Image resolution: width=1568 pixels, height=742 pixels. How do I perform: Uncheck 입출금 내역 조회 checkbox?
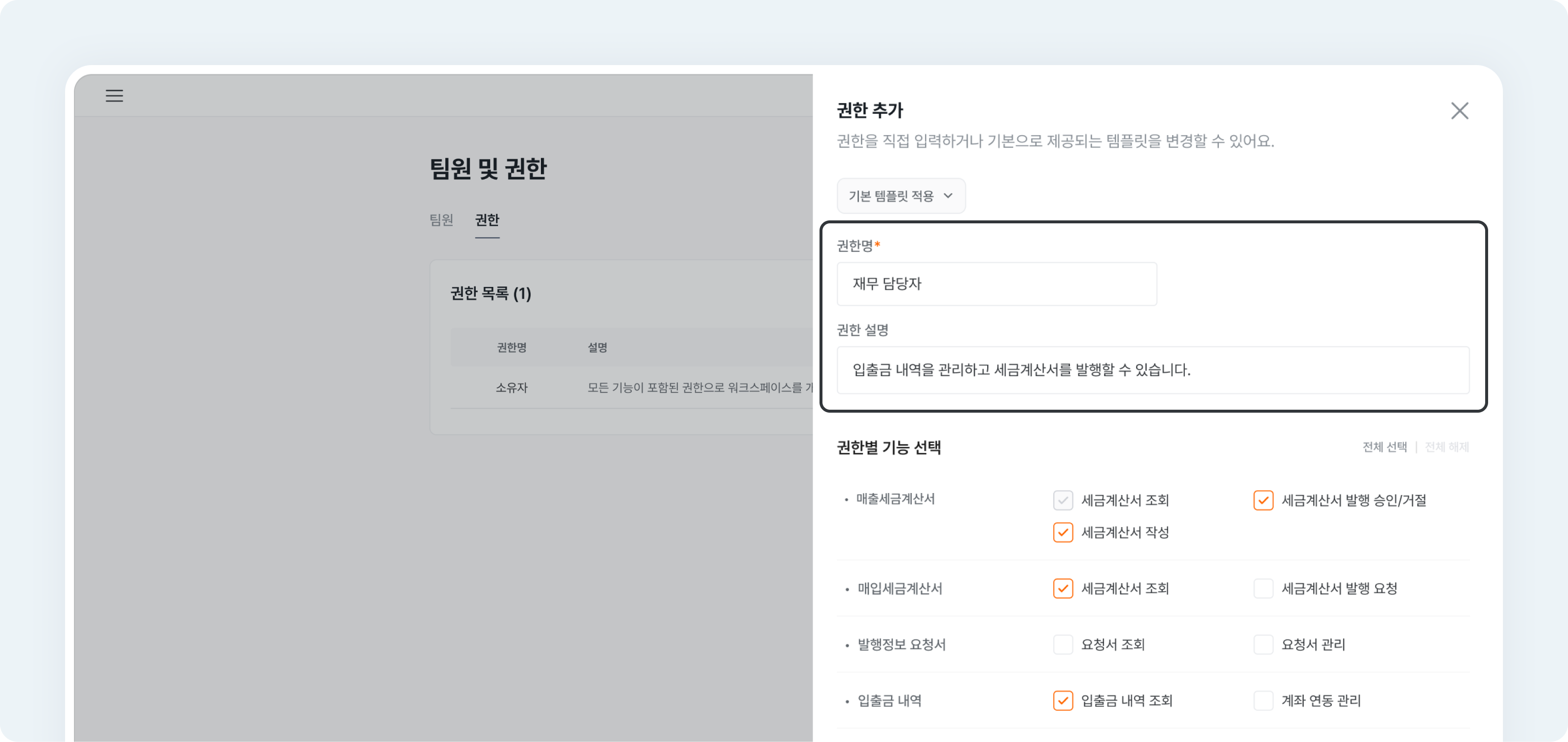click(1063, 701)
